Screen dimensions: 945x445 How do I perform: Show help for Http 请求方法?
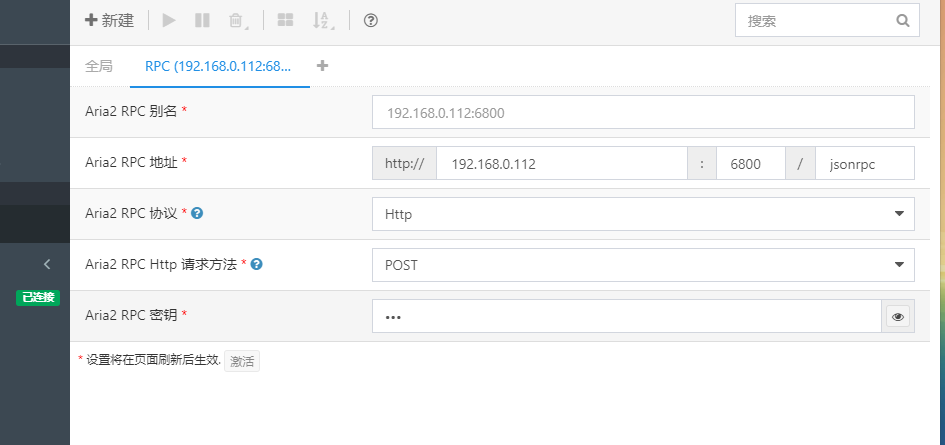[256, 264]
